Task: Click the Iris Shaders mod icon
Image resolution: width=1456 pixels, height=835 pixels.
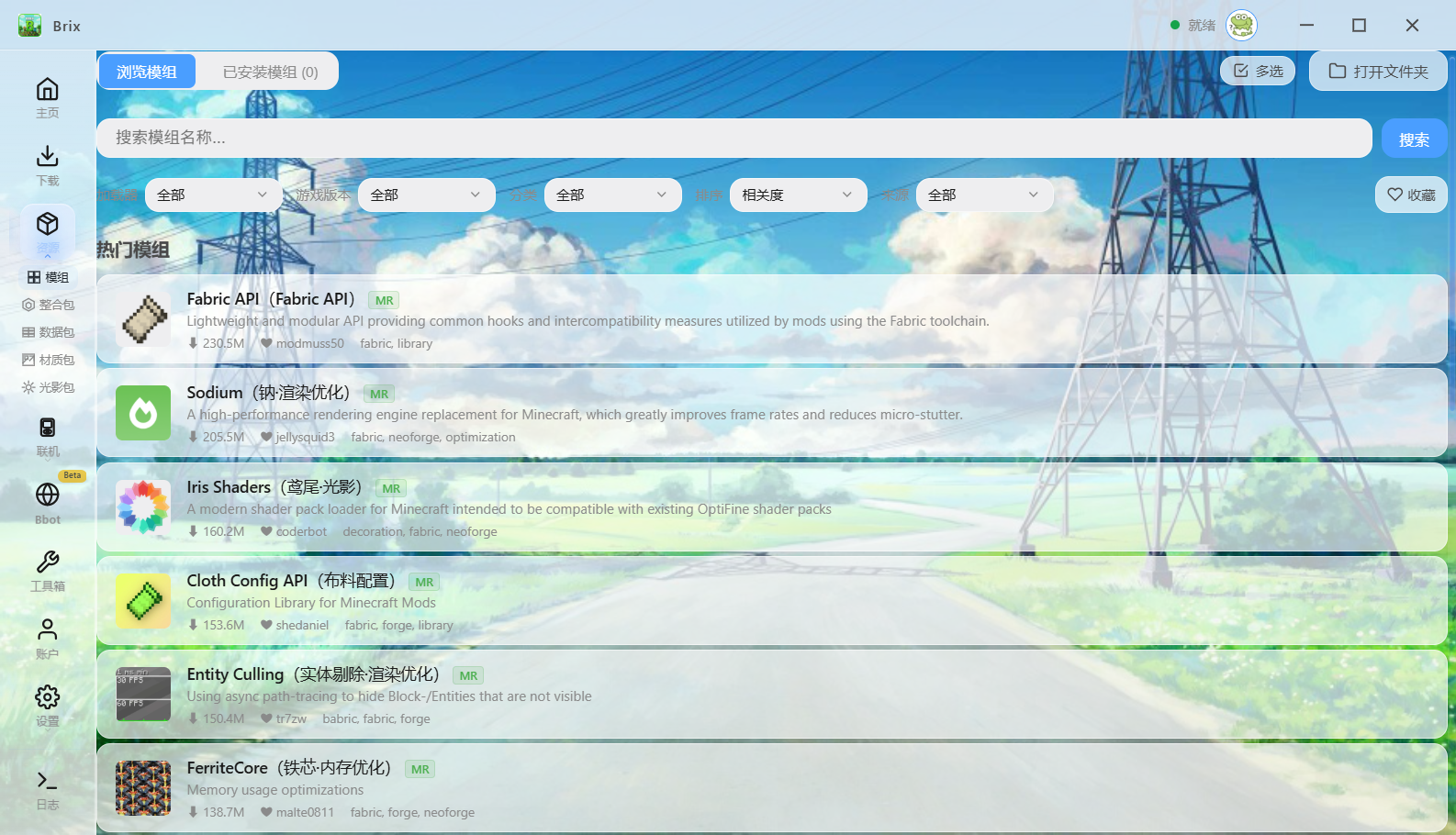Action: click(143, 507)
